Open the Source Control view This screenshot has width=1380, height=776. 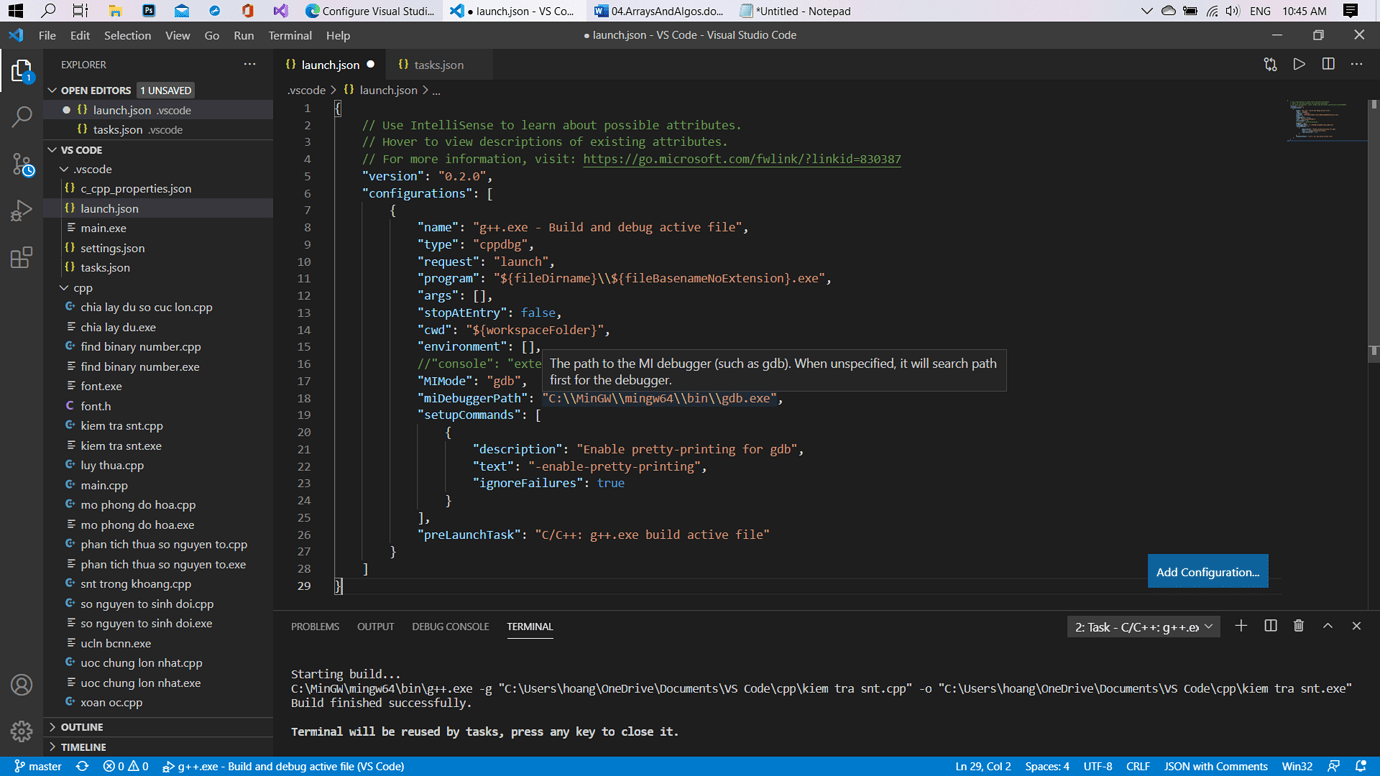tap(22, 164)
